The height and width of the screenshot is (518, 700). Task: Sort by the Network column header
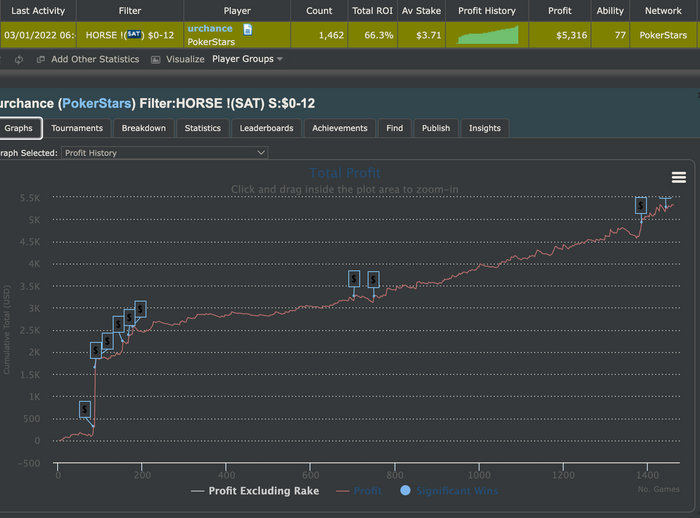(x=663, y=11)
